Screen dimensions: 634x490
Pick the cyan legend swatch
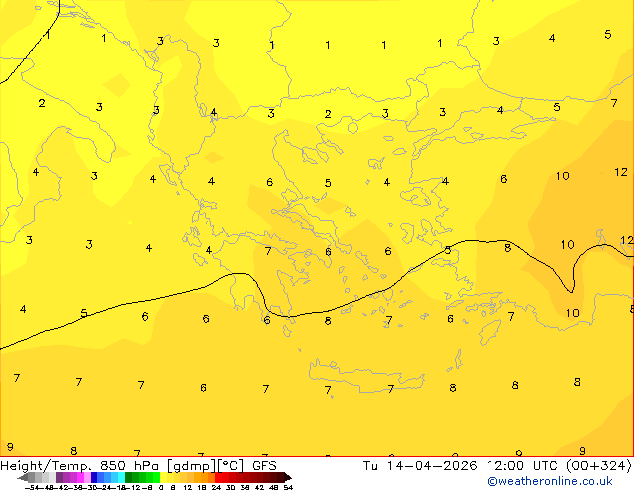click(121, 477)
